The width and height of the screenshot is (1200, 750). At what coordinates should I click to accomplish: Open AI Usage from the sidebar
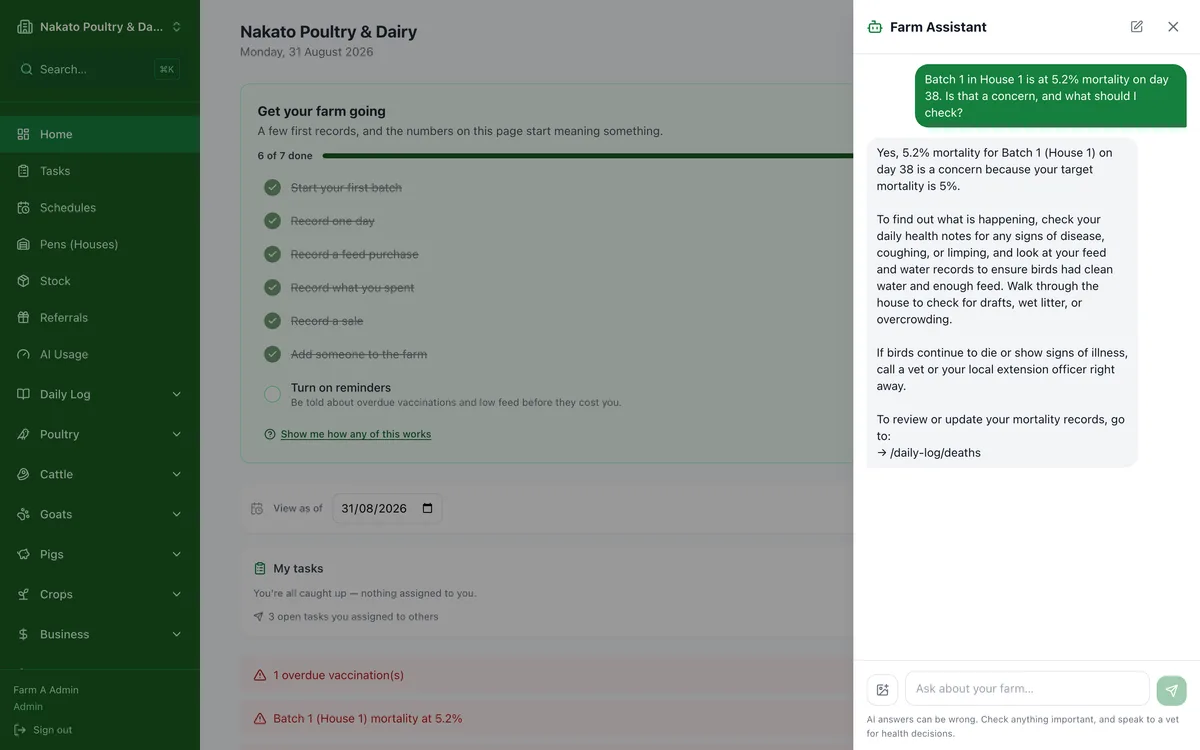coord(100,354)
